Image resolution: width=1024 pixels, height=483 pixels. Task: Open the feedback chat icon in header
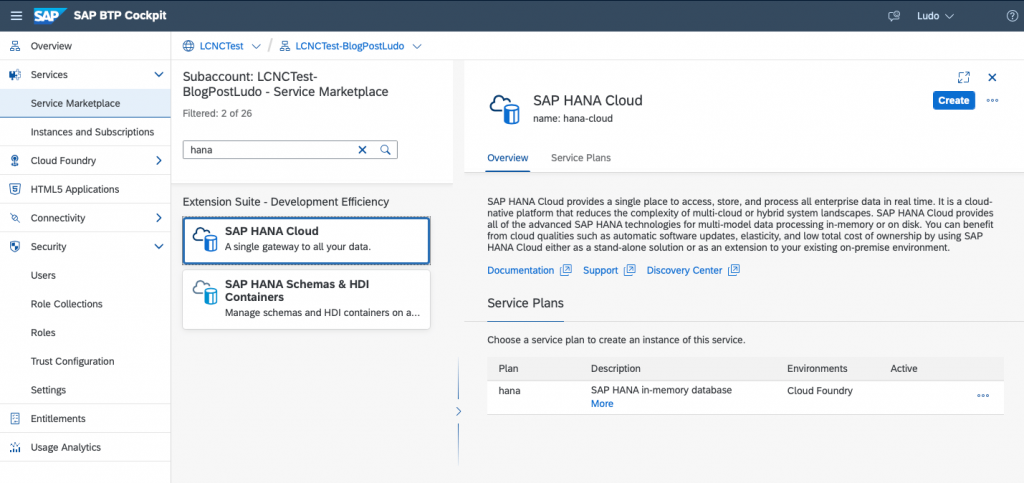tap(894, 16)
